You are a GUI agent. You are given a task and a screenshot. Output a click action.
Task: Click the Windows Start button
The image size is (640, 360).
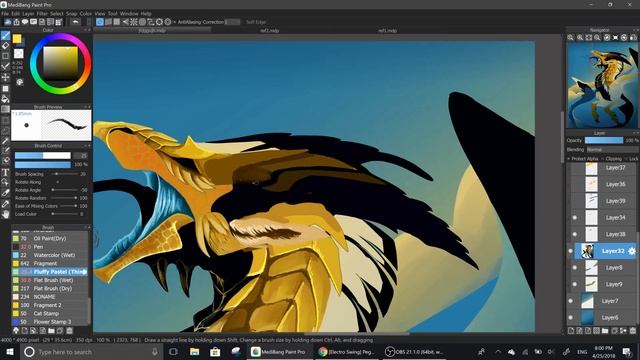coord(10,352)
